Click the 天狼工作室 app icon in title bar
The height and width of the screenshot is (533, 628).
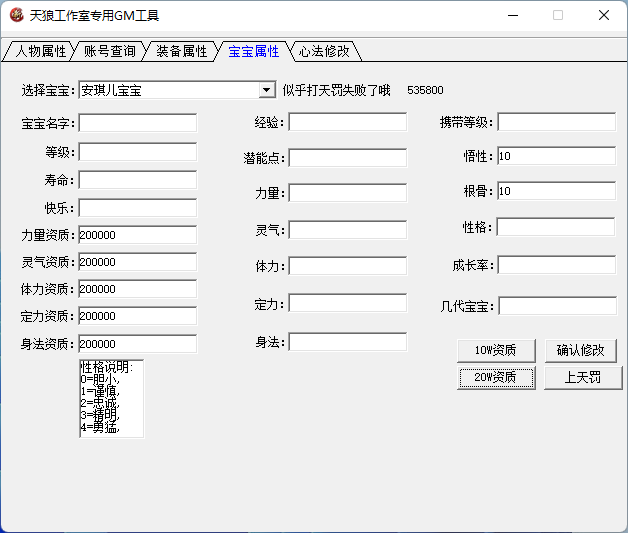pos(16,15)
